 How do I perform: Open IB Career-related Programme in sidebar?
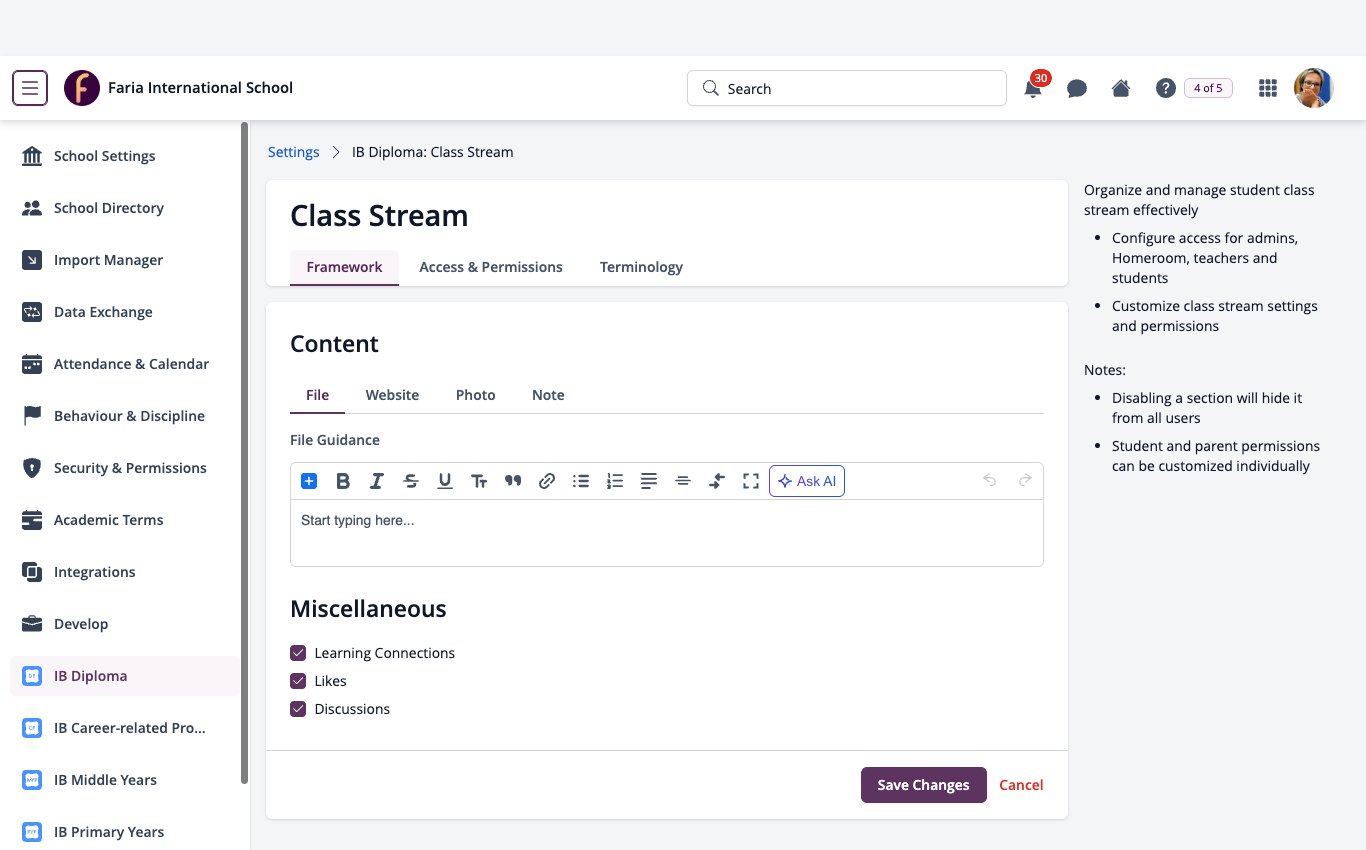125,728
